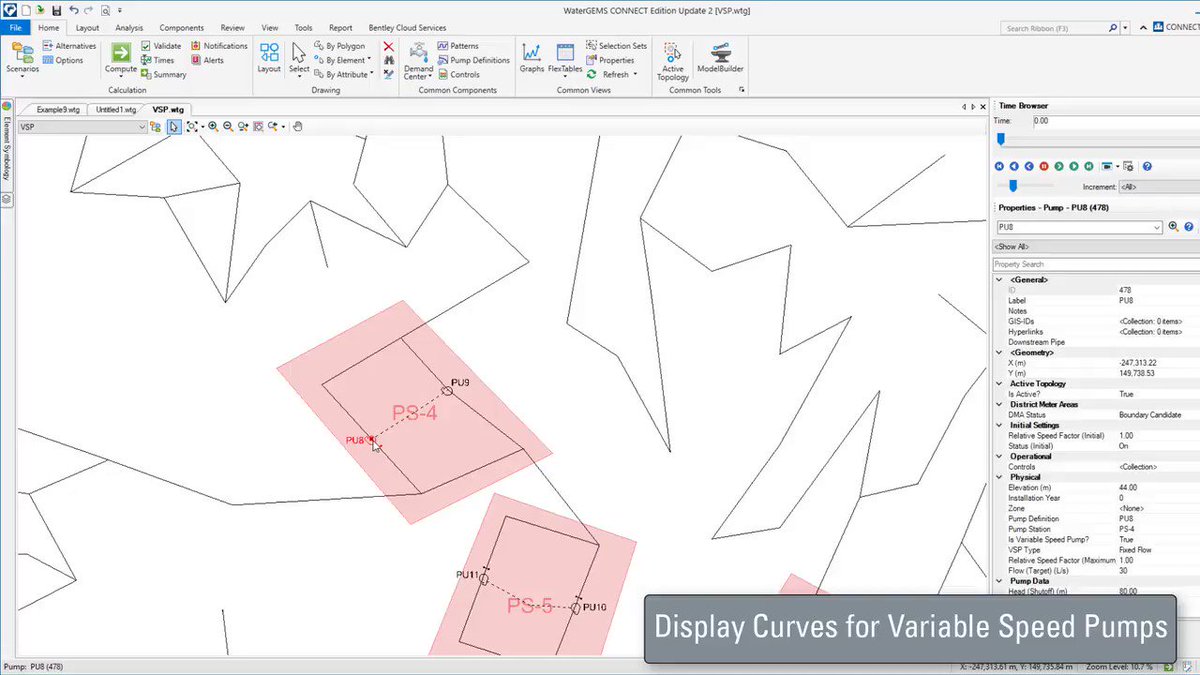The width and height of the screenshot is (1200, 675).
Task: Open User Notifications
Action: click(x=218, y=46)
